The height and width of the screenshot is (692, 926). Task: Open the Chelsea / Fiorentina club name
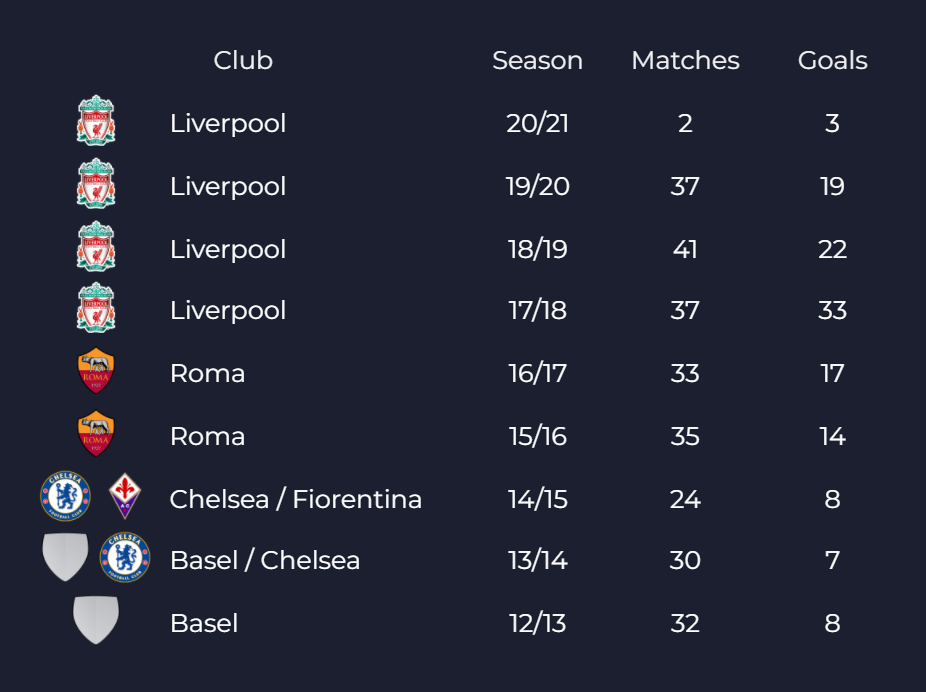[295, 498]
